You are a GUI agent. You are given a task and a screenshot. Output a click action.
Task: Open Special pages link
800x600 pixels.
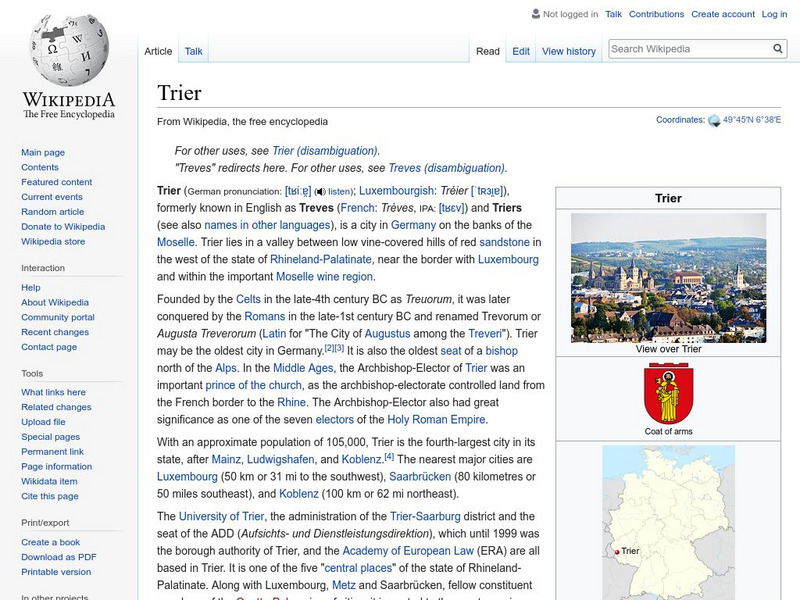point(51,436)
